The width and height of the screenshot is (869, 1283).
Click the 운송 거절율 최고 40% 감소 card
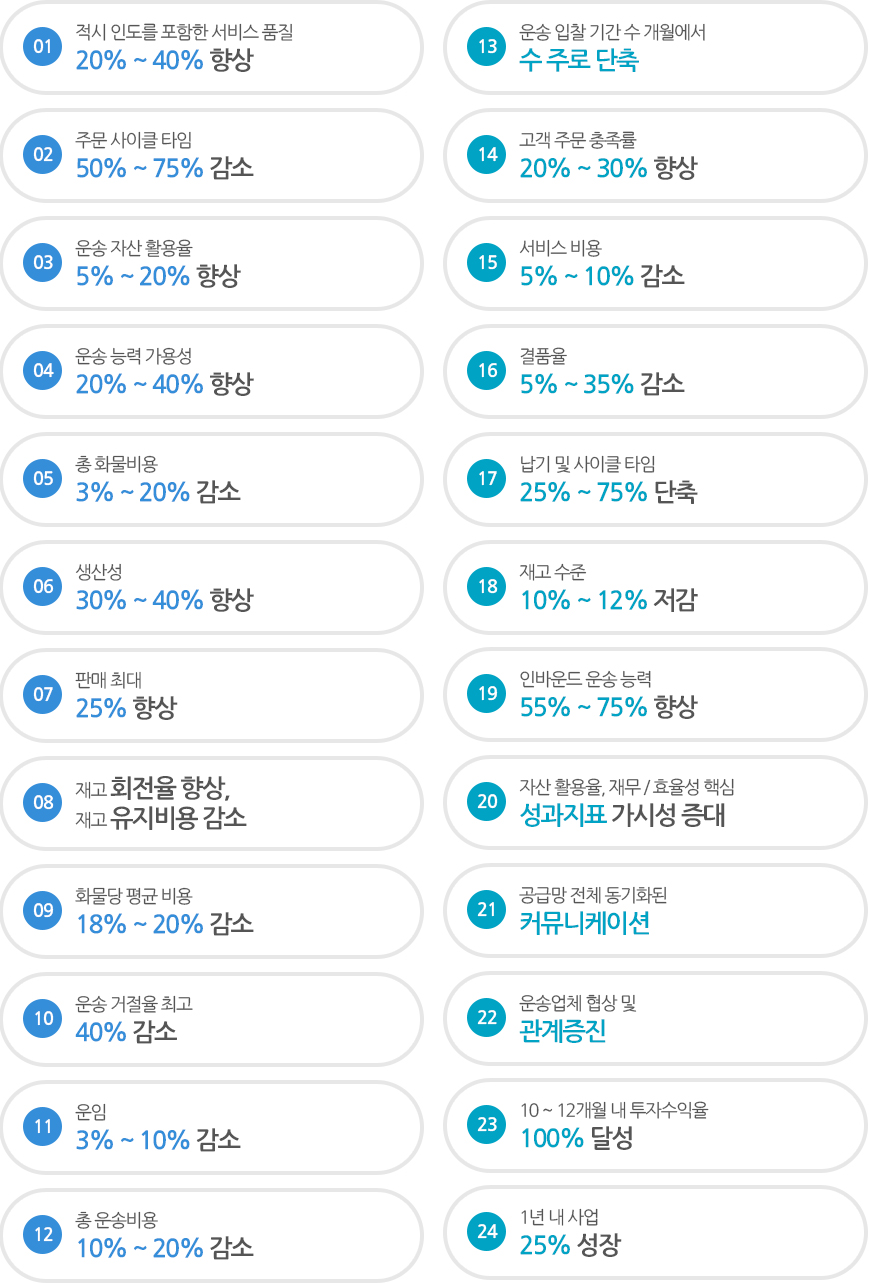212,1018
